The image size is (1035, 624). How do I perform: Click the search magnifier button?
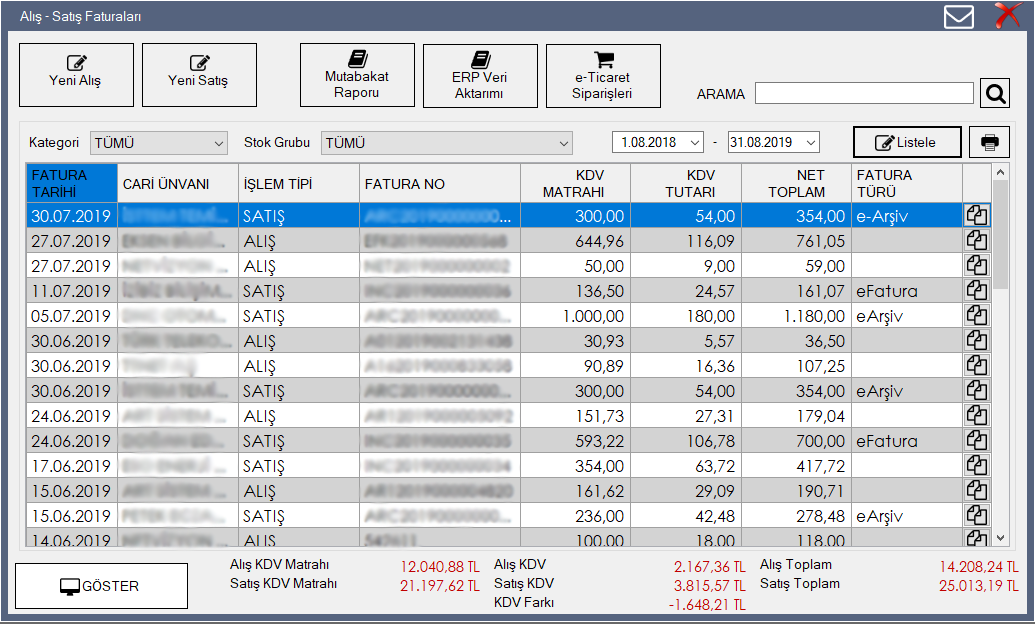pyautogui.click(x=995, y=93)
